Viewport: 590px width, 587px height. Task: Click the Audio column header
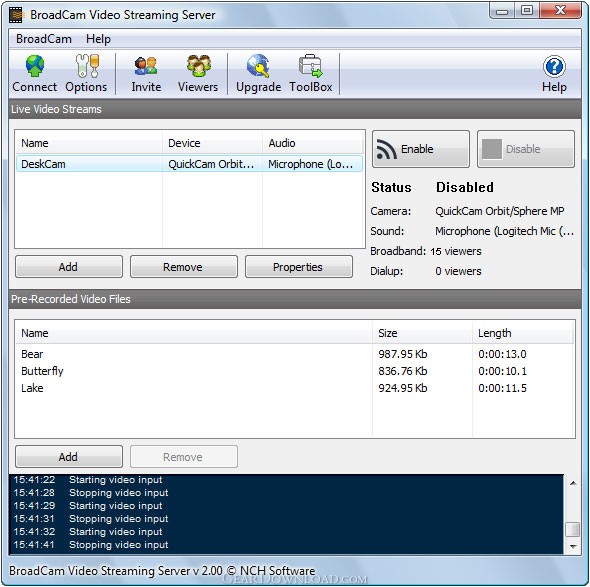point(312,143)
